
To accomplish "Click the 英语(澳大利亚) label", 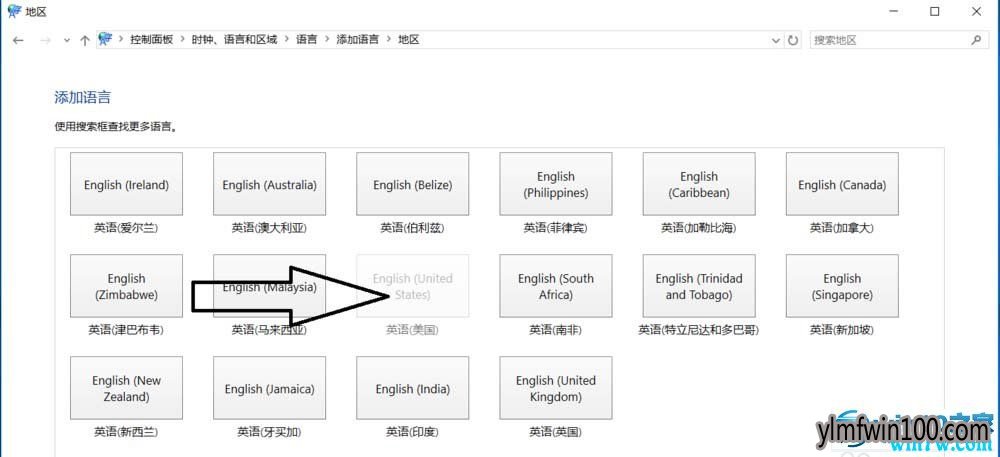I will pos(269,228).
